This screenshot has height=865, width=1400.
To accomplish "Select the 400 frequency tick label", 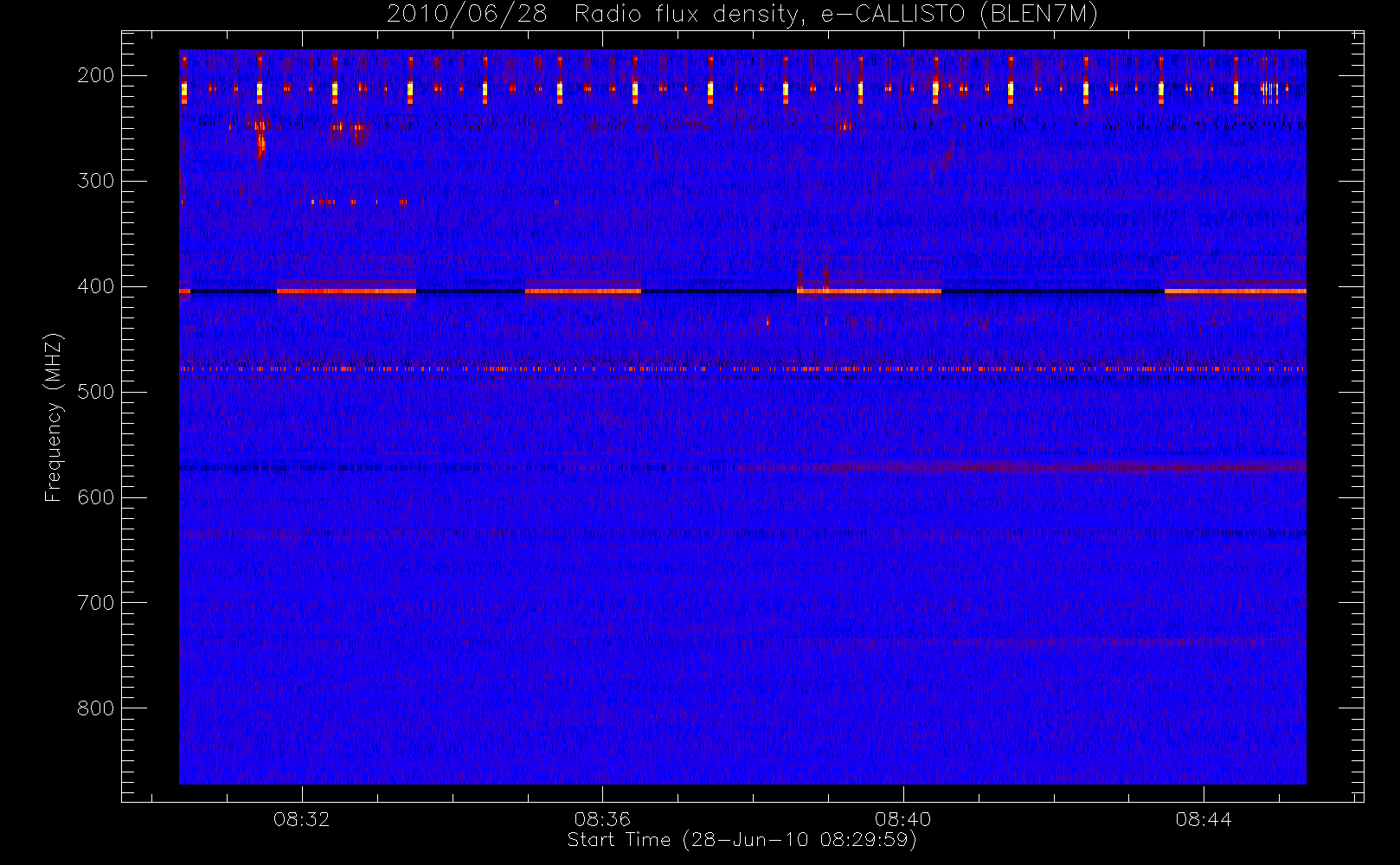I will click(96, 286).
